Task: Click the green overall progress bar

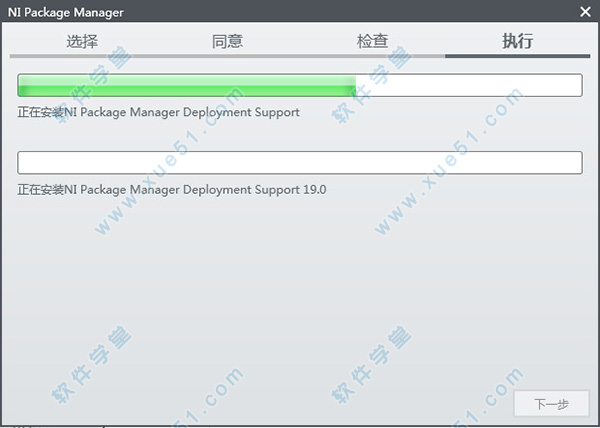Action: (x=300, y=85)
